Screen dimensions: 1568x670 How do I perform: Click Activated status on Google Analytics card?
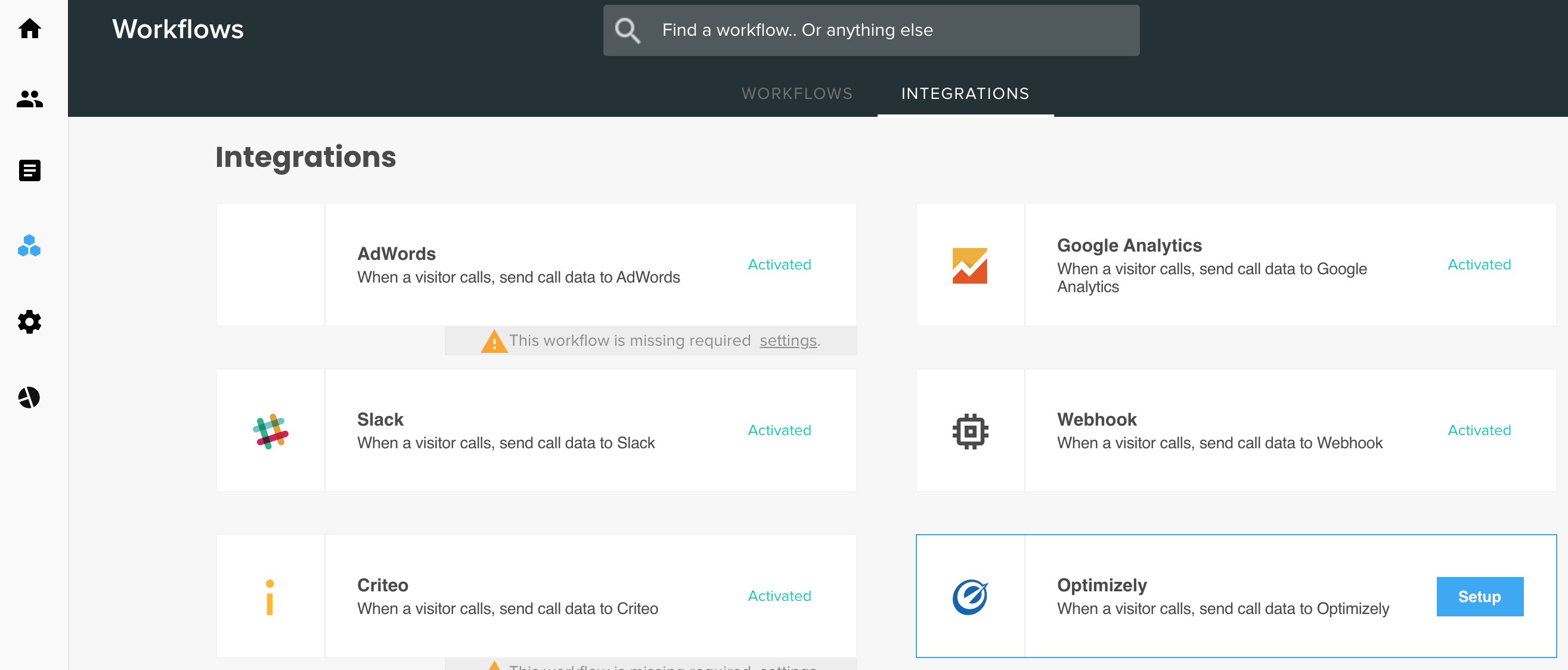(1479, 264)
